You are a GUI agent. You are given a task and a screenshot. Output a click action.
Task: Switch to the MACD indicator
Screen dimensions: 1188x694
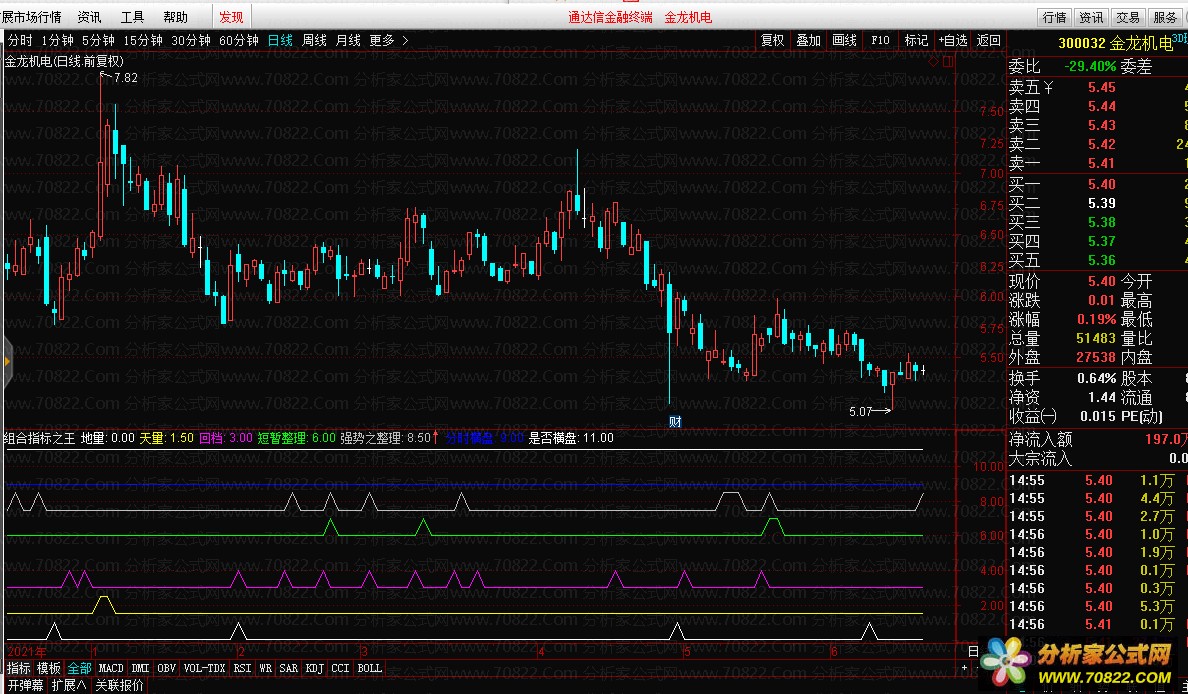[111, 668]
